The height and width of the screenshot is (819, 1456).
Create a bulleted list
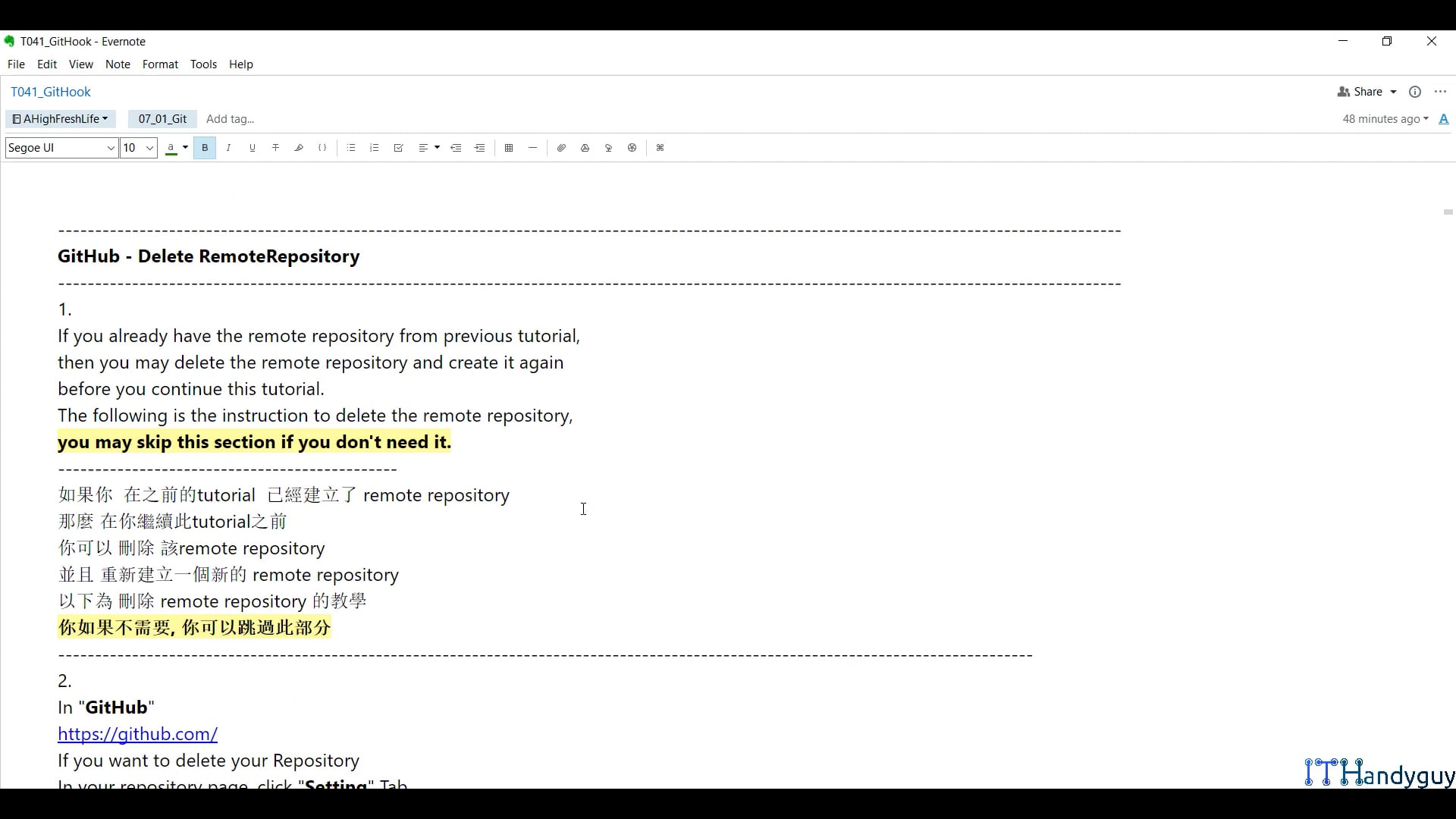click(x=351, y=148)
